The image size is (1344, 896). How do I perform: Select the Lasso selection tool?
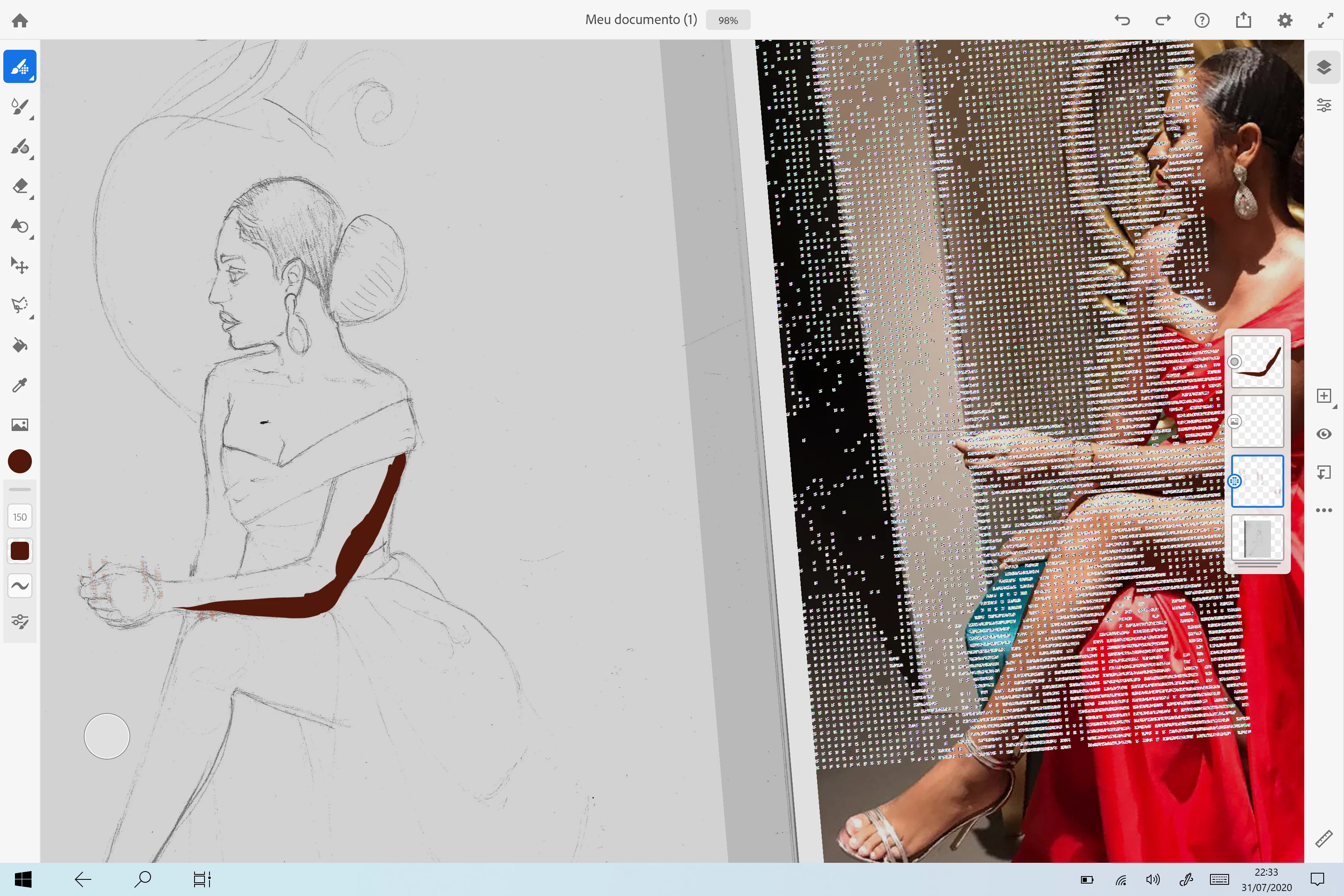(20, 305)
